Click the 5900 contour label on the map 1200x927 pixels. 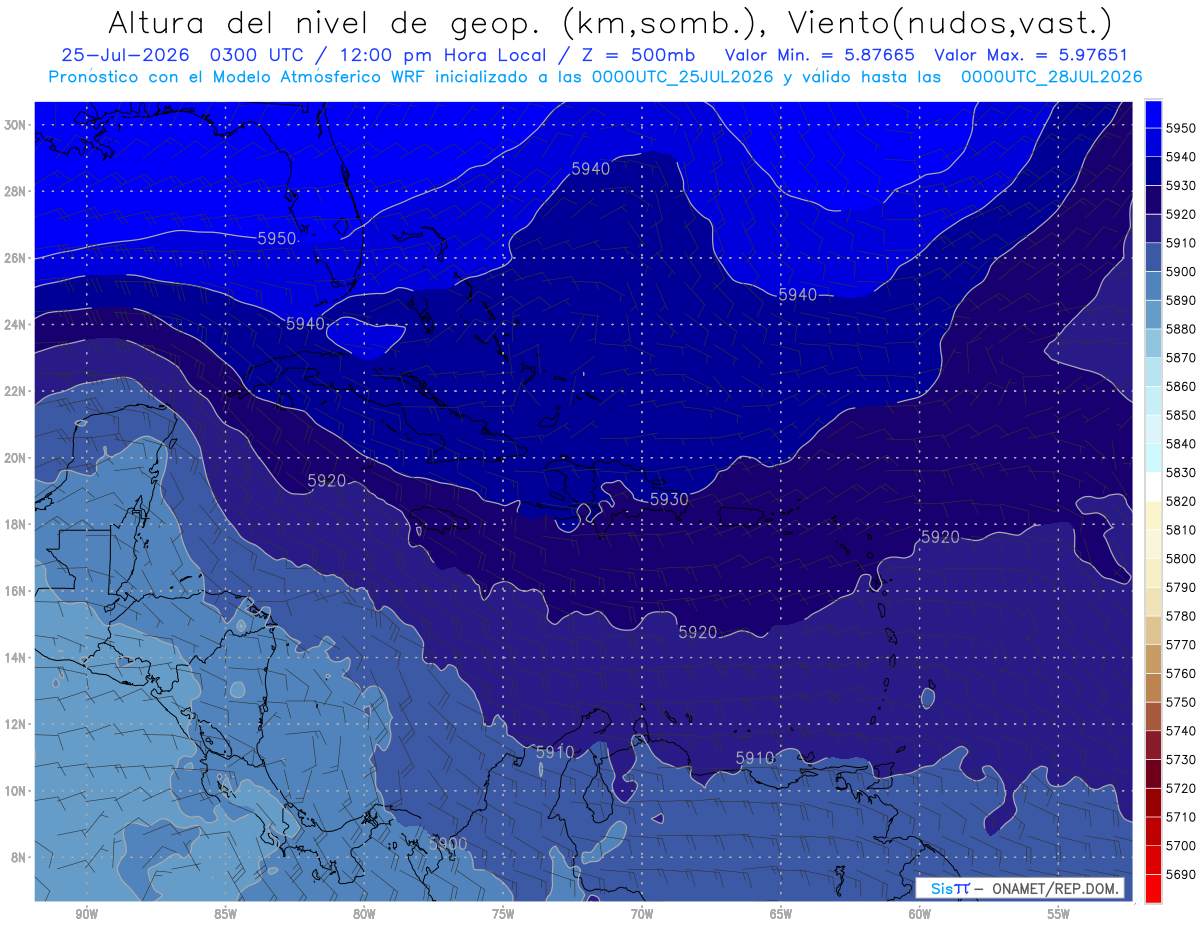coord(448,844)
